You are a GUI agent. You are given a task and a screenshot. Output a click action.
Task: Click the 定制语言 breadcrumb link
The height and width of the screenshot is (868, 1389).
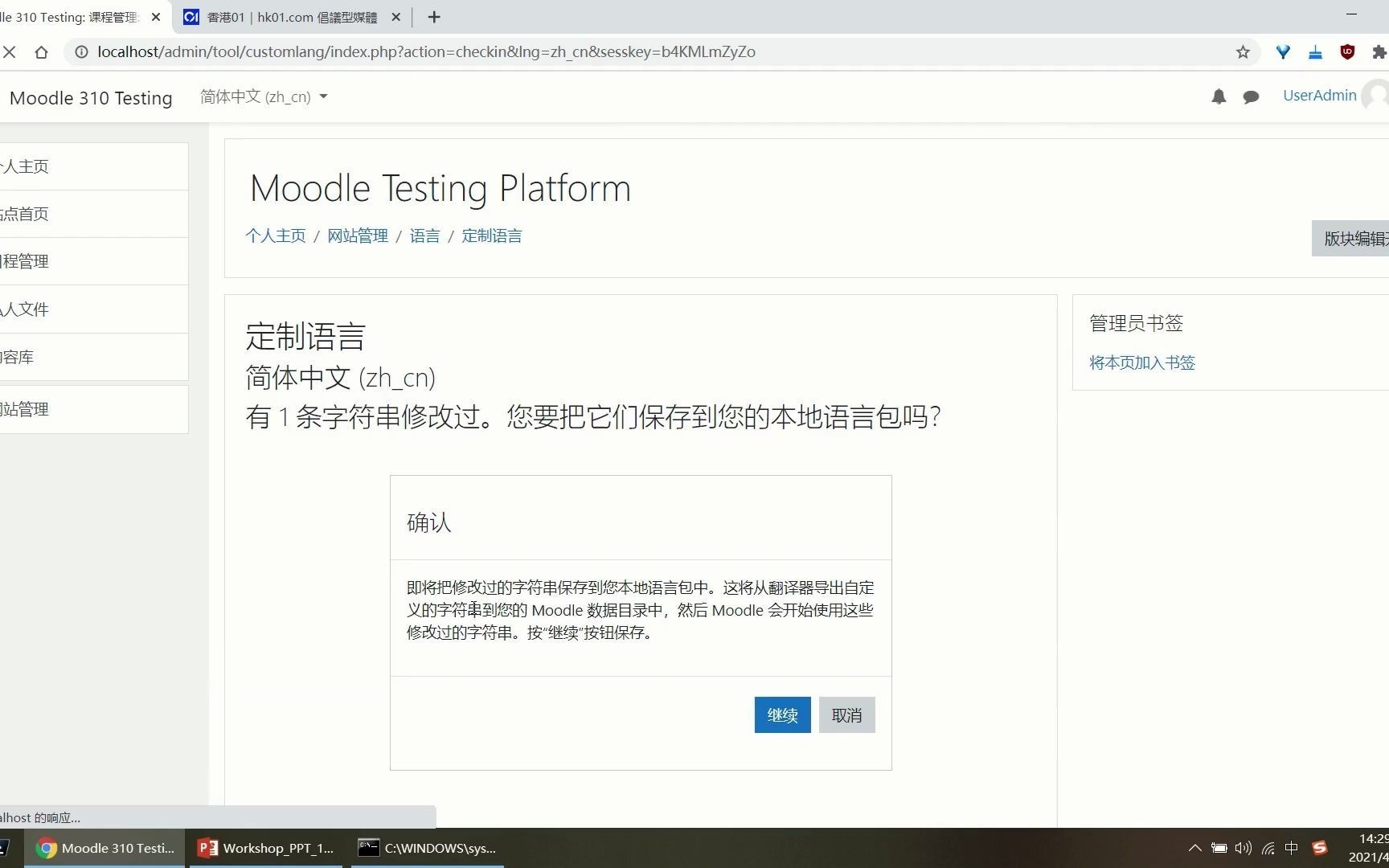pyautogui.click(x=492, y=235)
